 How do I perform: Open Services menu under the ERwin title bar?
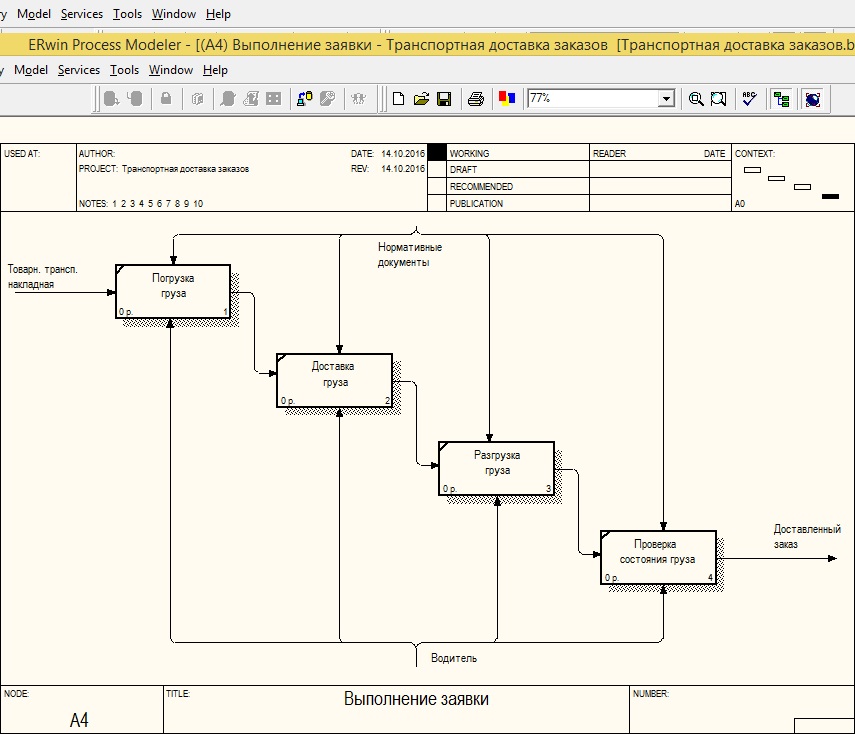click(79, 70)
